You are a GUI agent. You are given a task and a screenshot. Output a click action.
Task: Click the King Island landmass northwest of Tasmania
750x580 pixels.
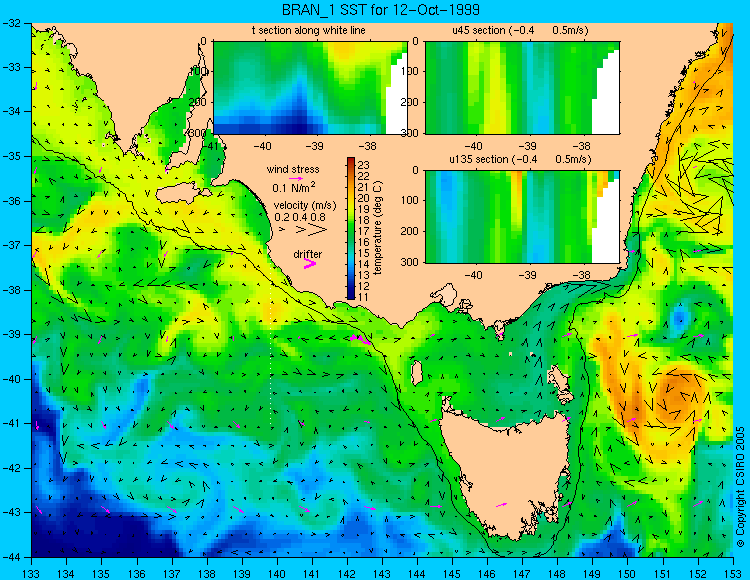[417, 372]
